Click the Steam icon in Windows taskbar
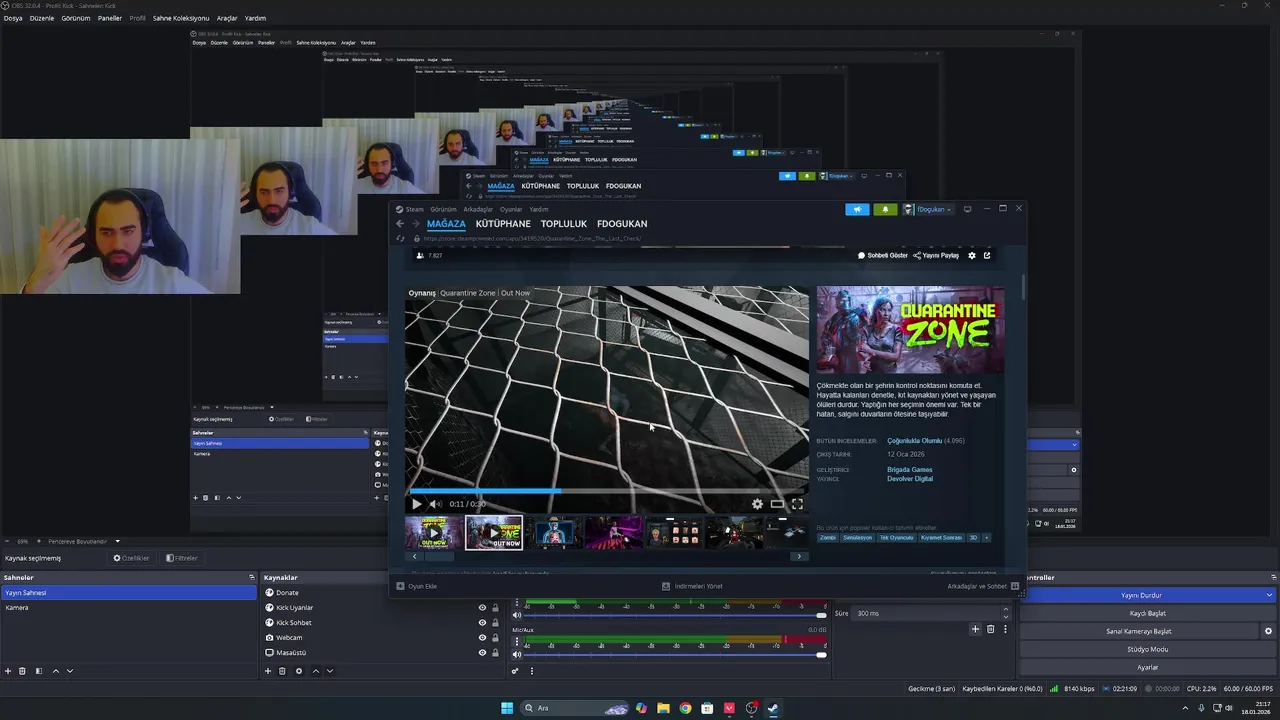Image resolution: width=1280 pixels, height=720 pixels. (773, 708)
